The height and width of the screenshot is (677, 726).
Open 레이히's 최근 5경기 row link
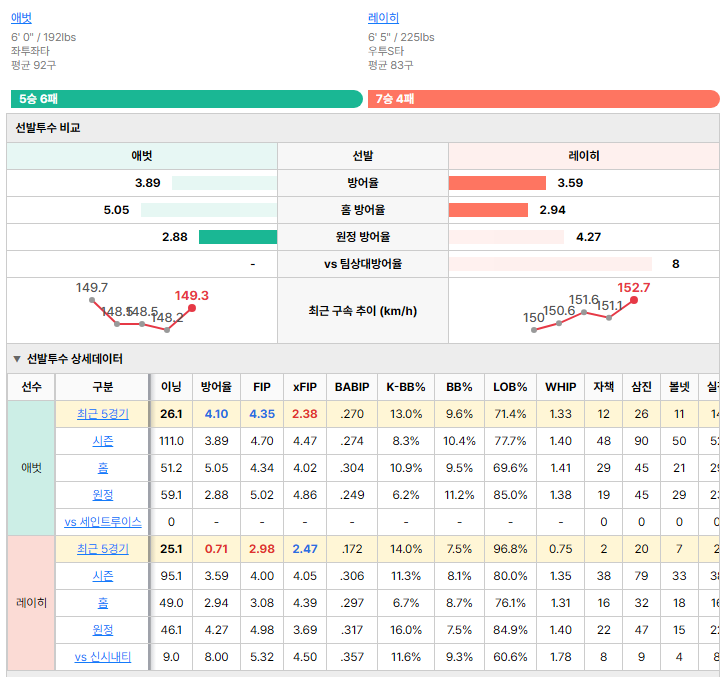(103, 549)
